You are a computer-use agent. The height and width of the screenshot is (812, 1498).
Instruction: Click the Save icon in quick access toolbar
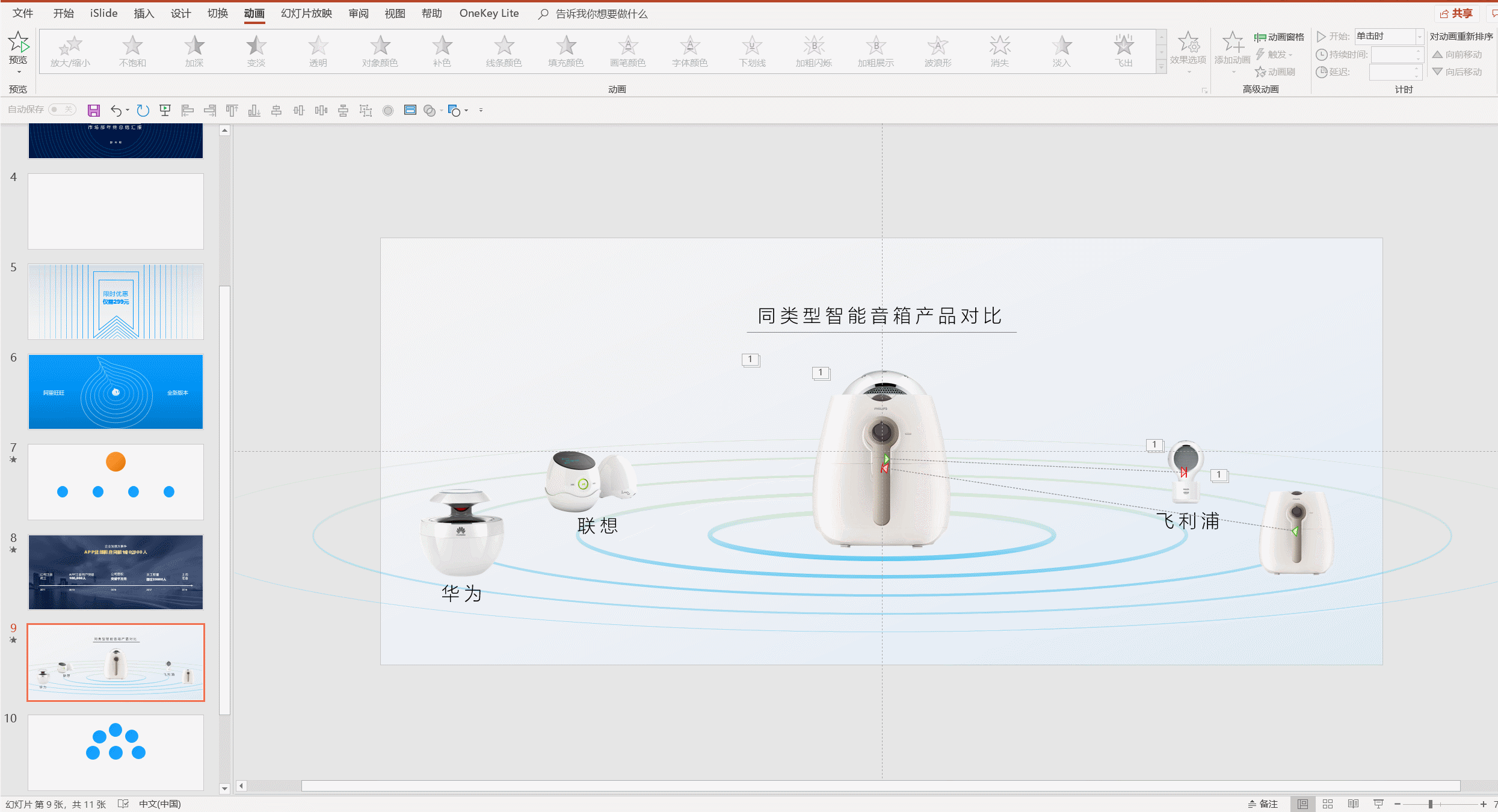coord(94,110)
